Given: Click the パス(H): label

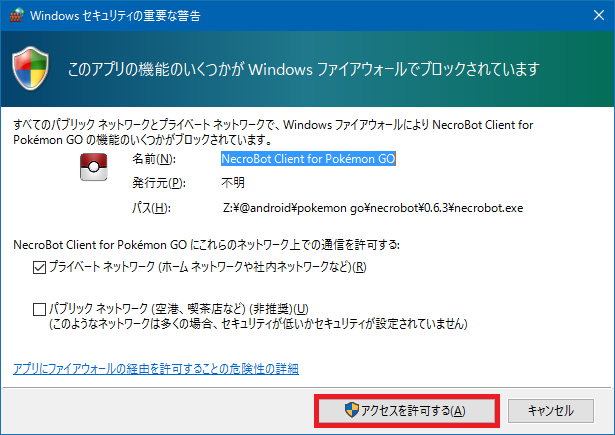Looking at the screenshot, I should pos(151,208).
